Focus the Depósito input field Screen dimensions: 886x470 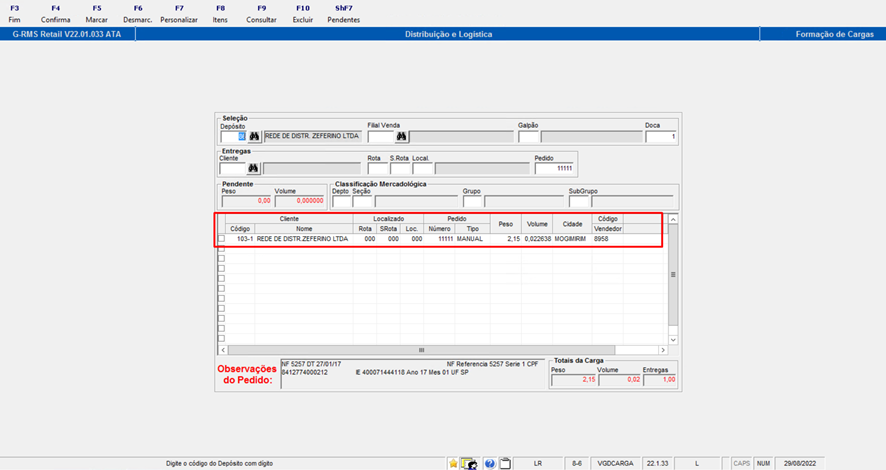click(233, 137)
